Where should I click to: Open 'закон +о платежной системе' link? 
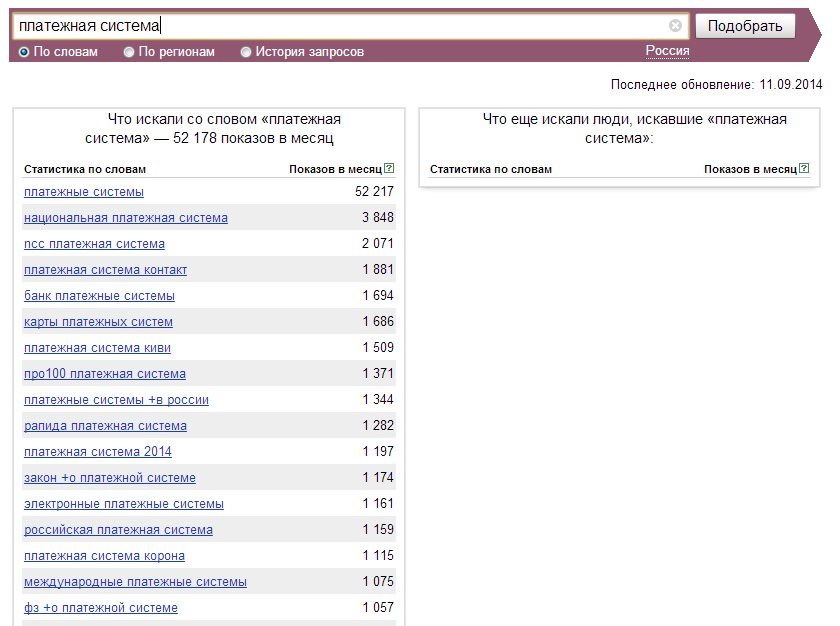[110, 478]
